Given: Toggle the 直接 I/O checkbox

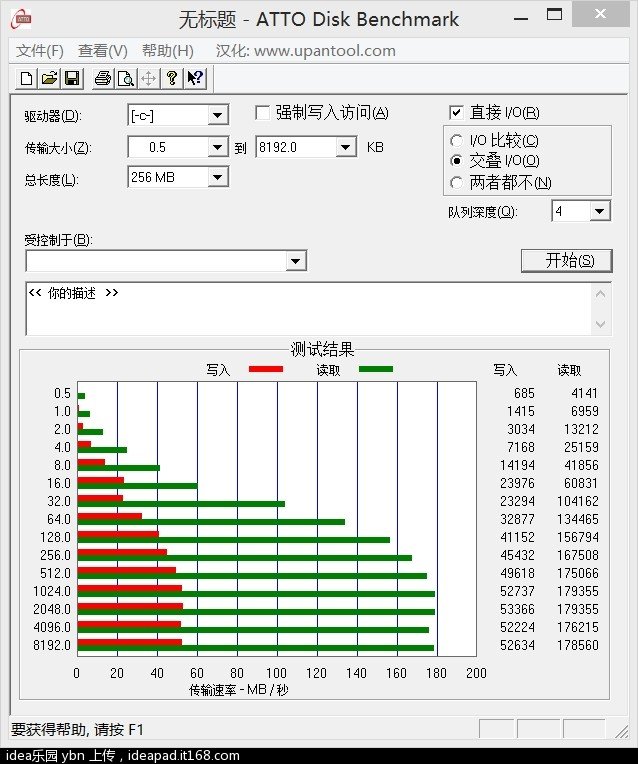Looking at the screenshot, I should click(x=456, y=113).
